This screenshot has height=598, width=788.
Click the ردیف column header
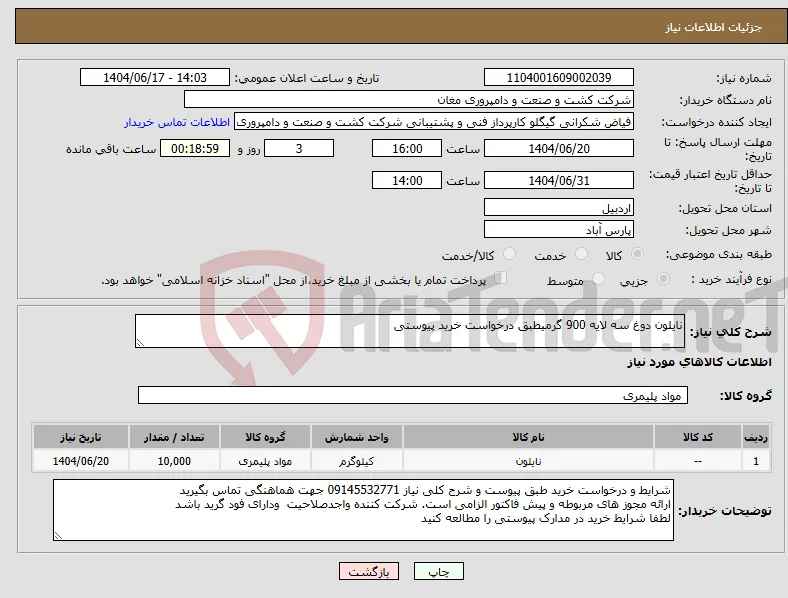(x=756, y=437)
